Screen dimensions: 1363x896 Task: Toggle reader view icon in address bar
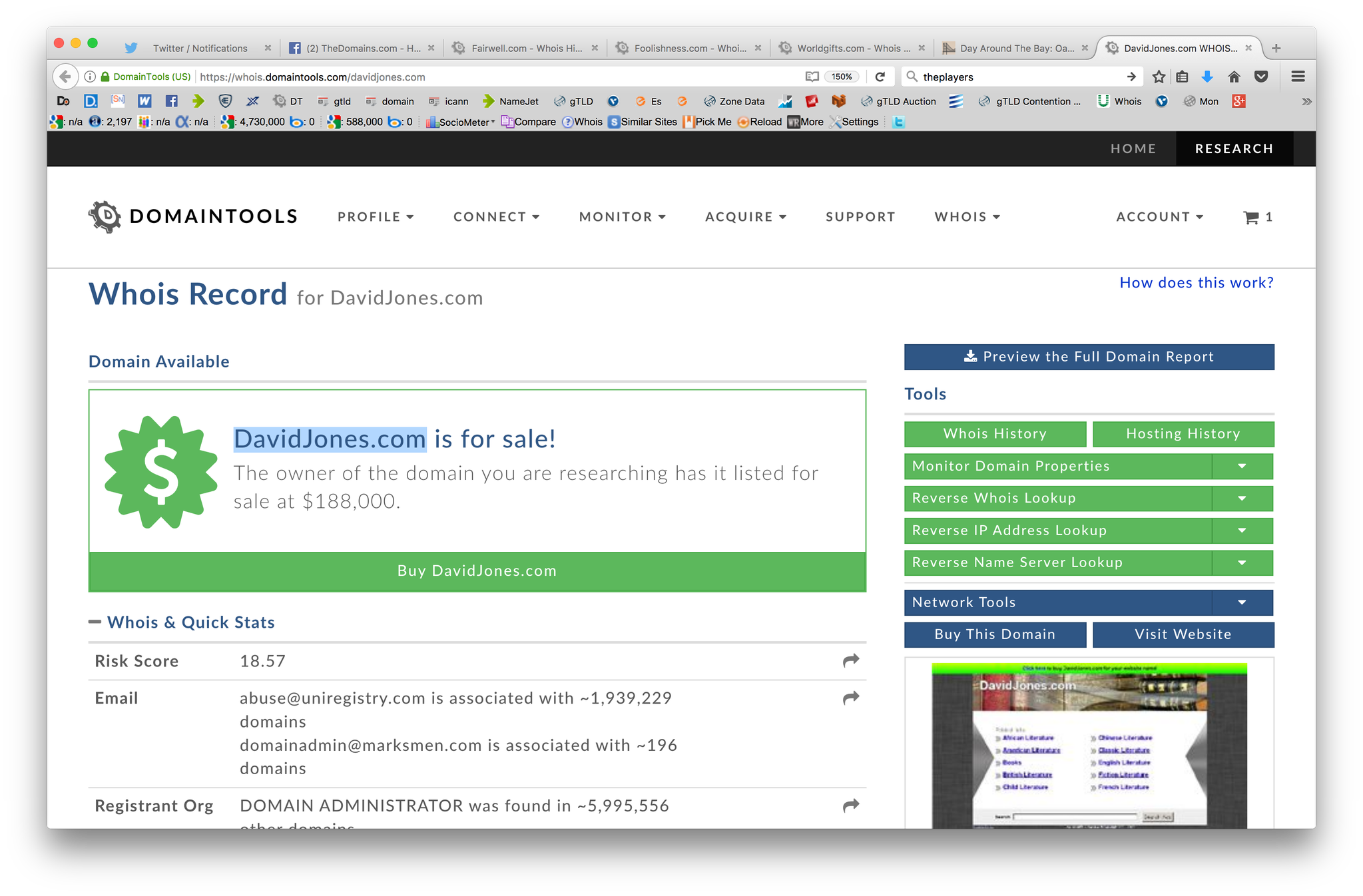pos(812,77)
